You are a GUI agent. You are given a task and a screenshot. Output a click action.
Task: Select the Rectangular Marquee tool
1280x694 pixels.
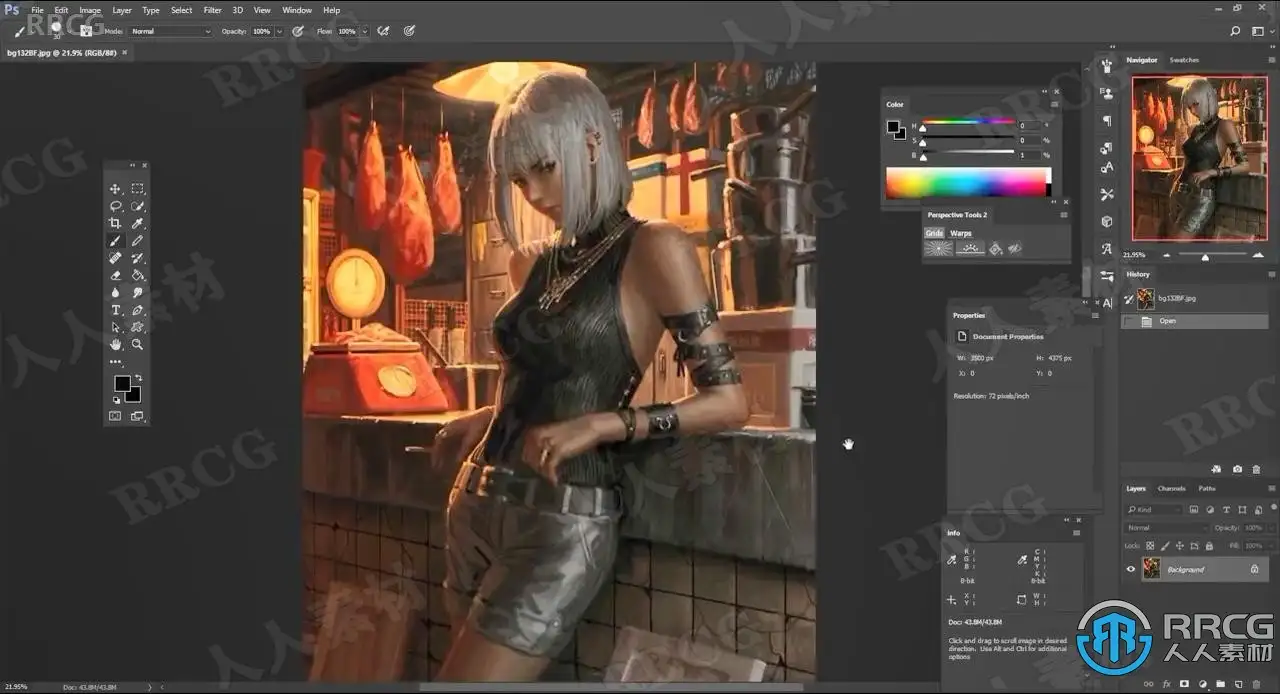(x=137, y=189)
